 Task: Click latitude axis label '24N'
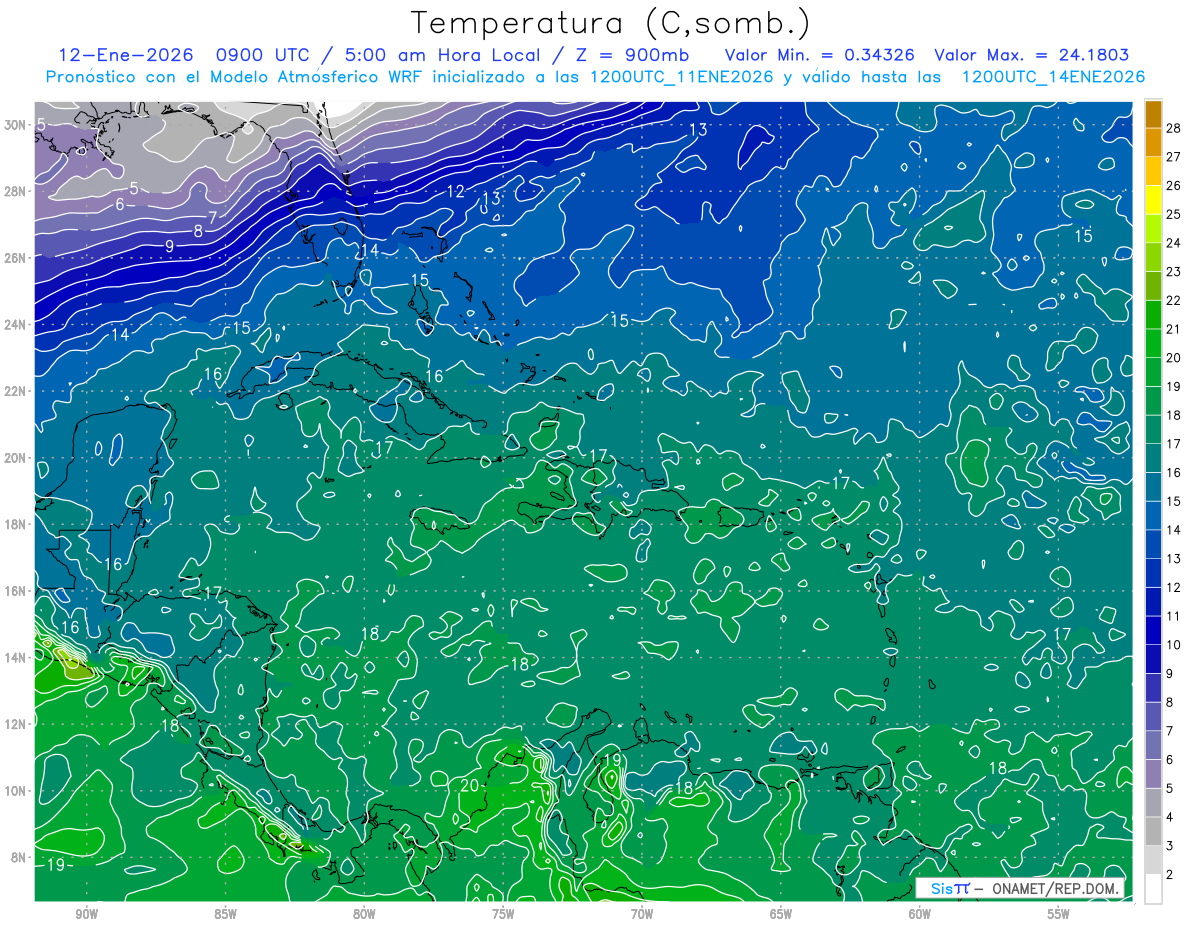(16, 325)
